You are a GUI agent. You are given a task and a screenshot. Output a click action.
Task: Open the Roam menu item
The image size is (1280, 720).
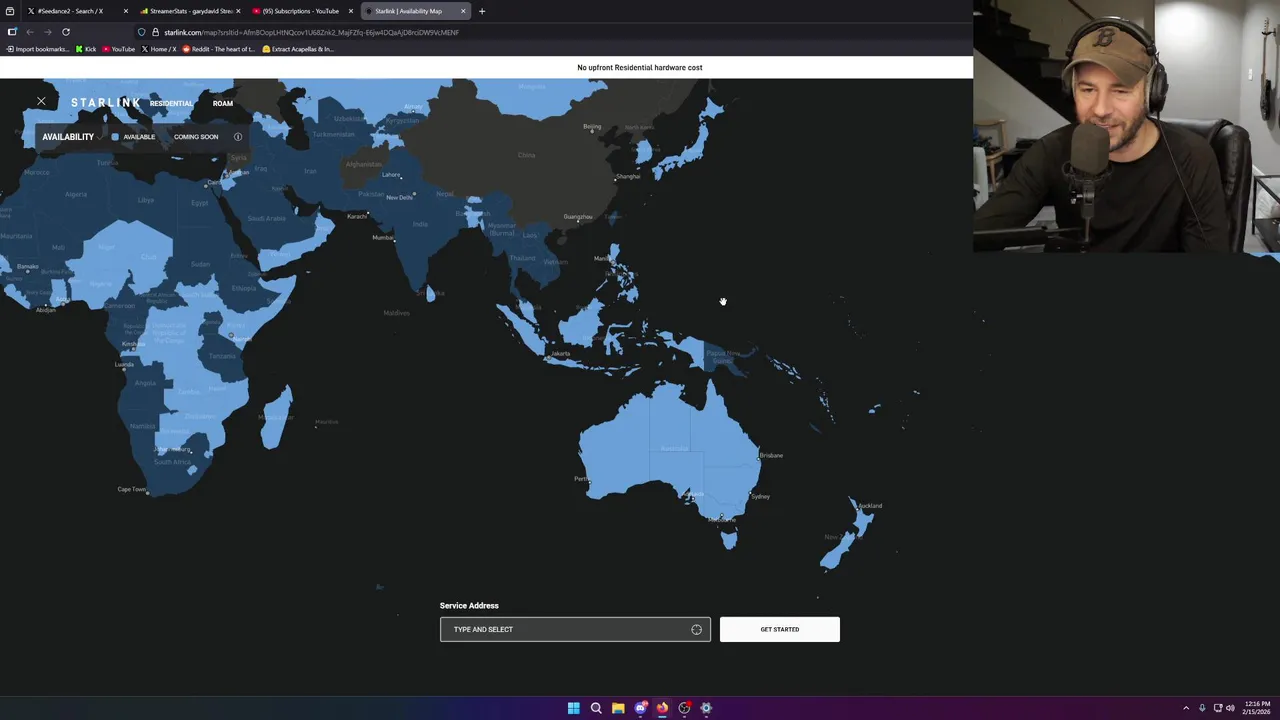click(222, 103)
